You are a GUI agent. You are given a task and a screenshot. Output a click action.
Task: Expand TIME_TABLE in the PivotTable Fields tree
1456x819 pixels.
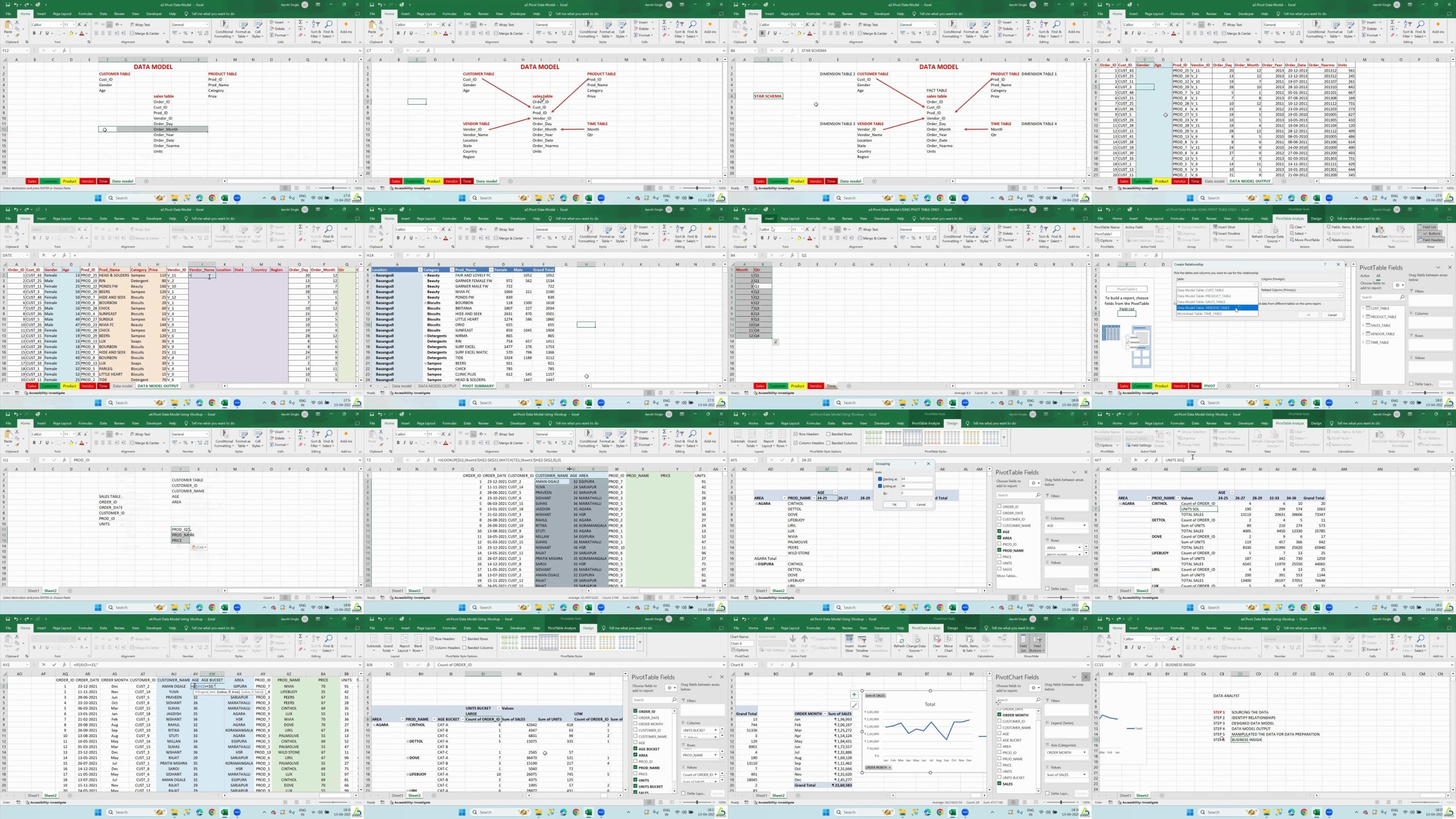tap(1363, 343)
